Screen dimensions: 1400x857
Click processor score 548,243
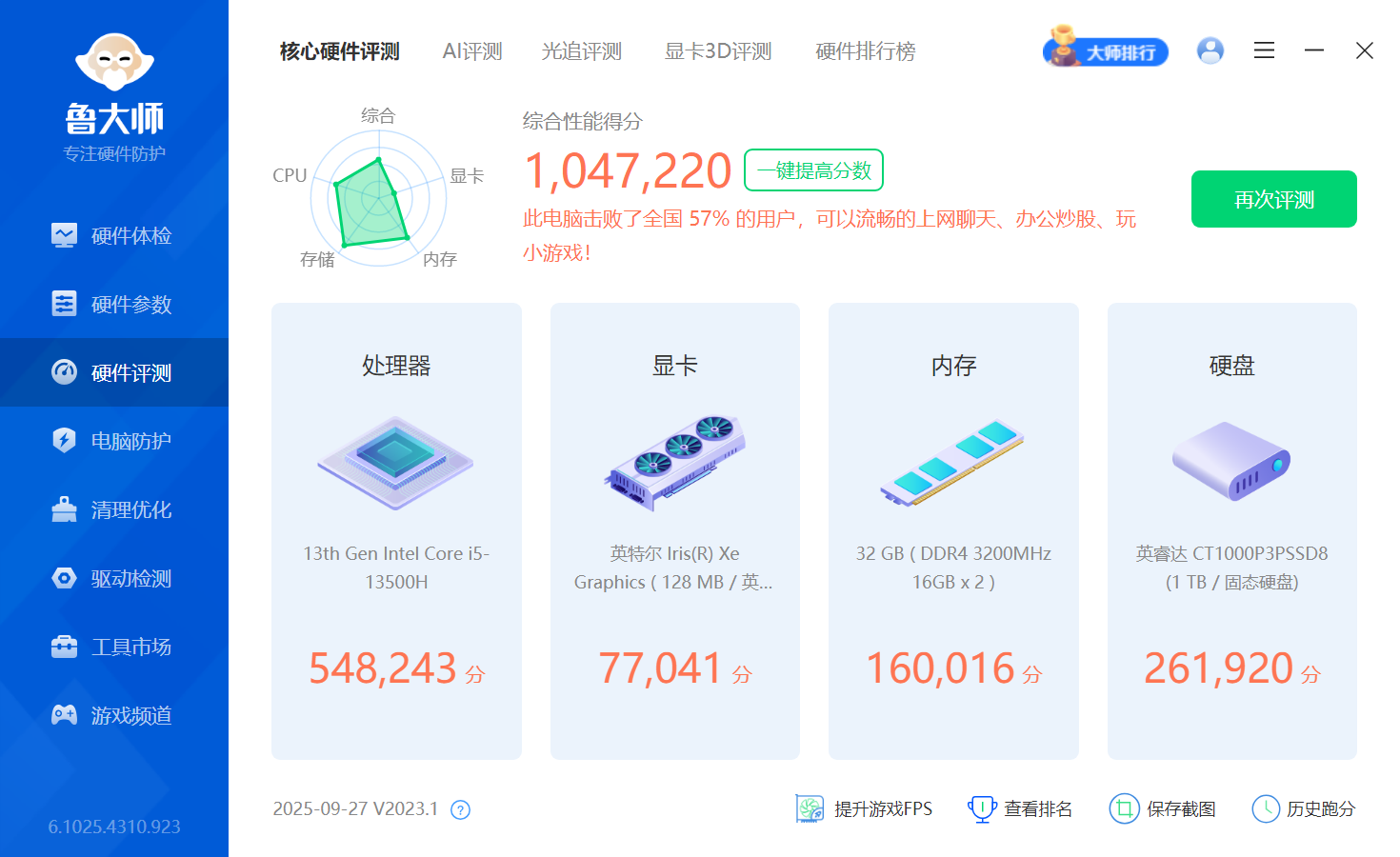point(383,668)
